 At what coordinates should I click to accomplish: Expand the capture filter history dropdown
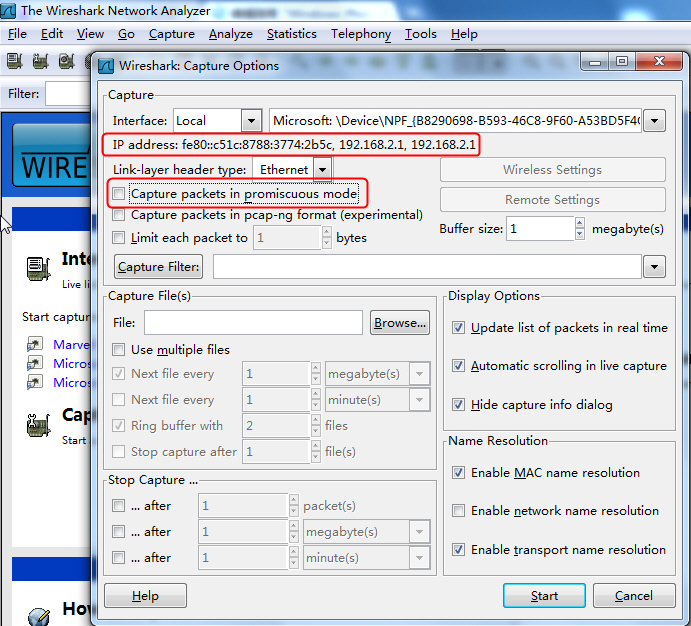tap(654, 267)
